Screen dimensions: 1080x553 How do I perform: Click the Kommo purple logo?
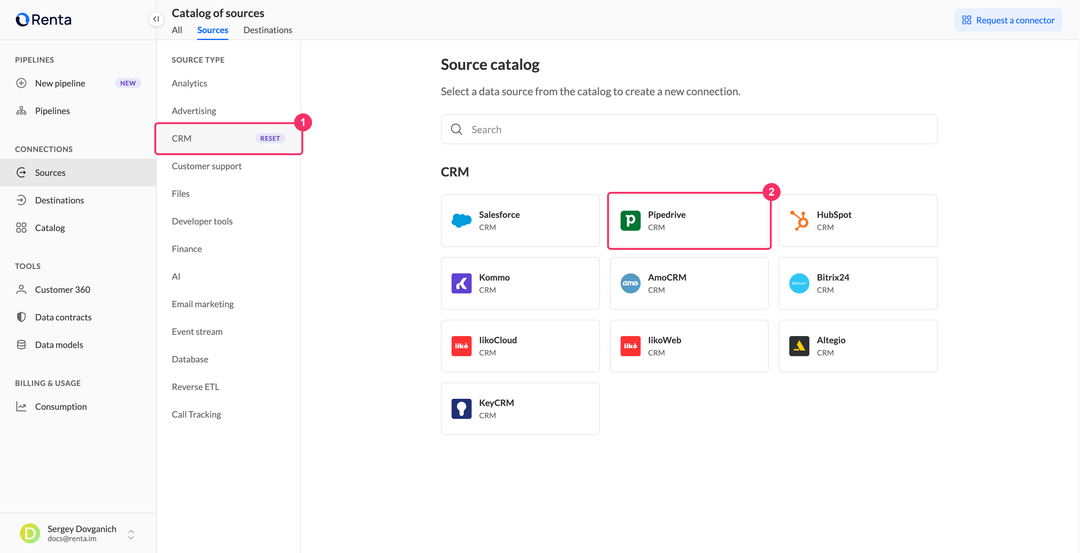tap(461, 283)
